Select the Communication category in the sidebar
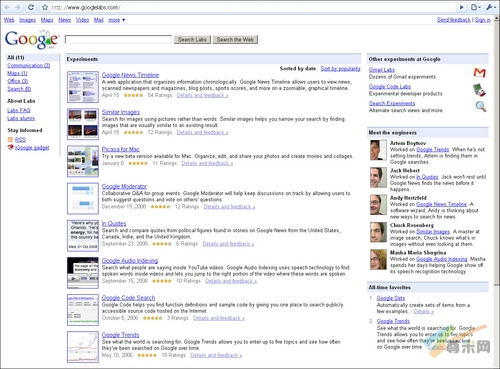The width and height of the screenshot is (500, 369). 29,65
